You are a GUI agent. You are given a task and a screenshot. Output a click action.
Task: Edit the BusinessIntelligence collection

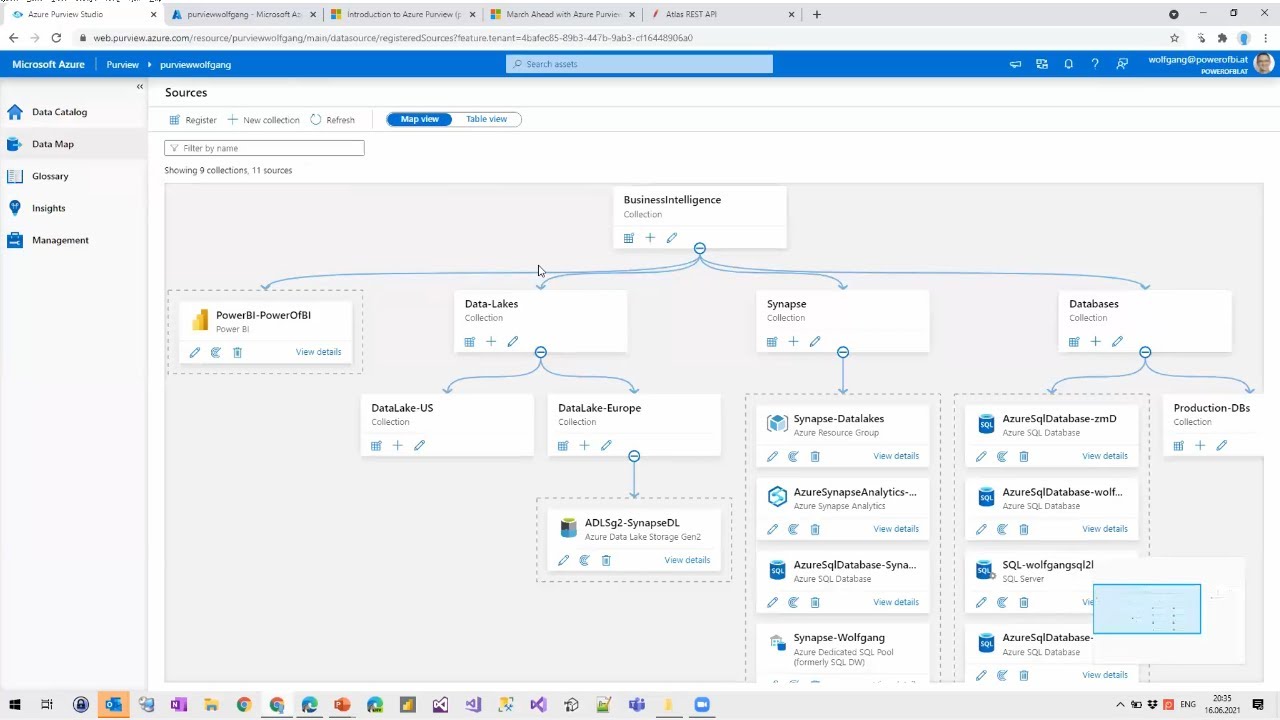(672, 238)
